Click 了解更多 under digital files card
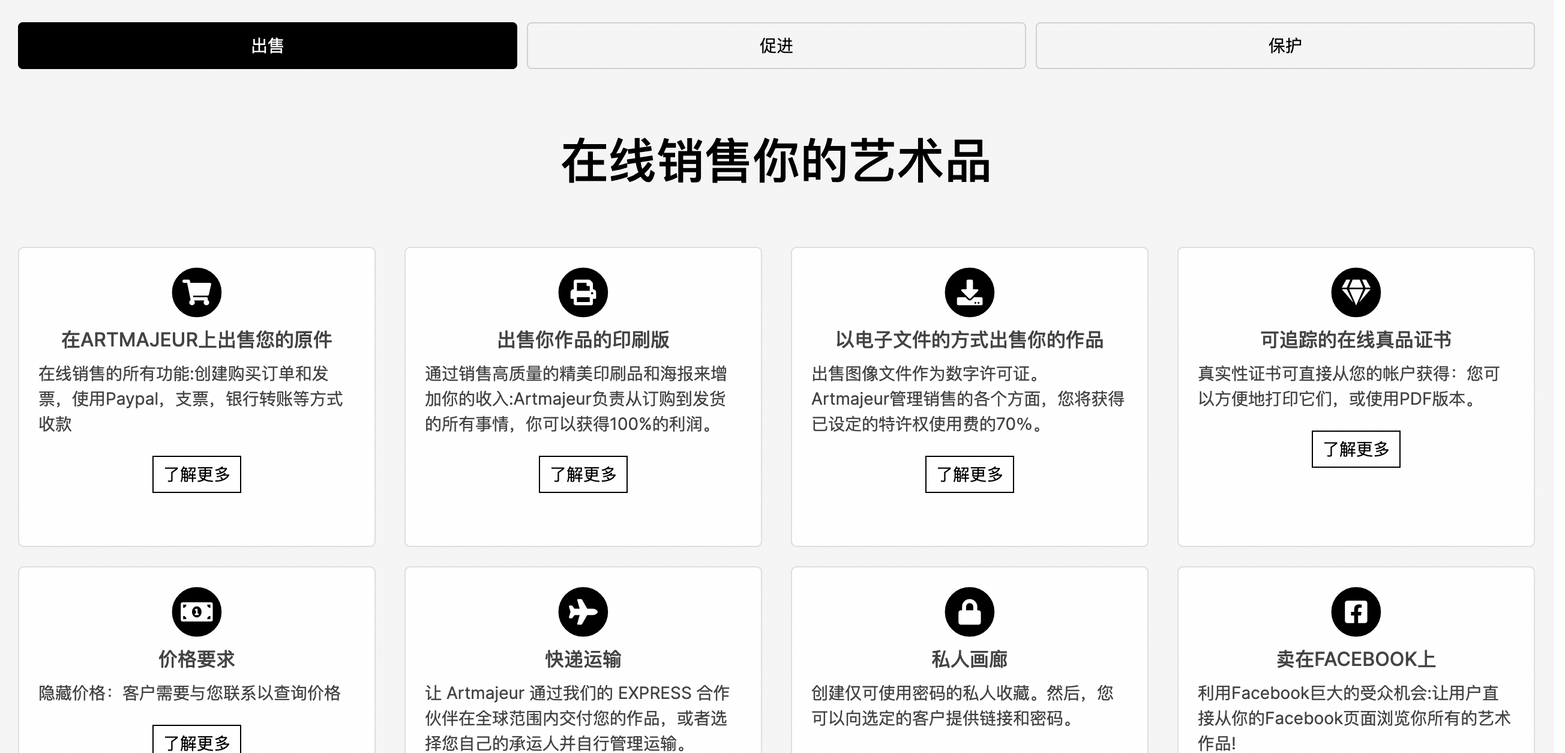Screen dimensions: 1565x753 click(x=969, y=474)
